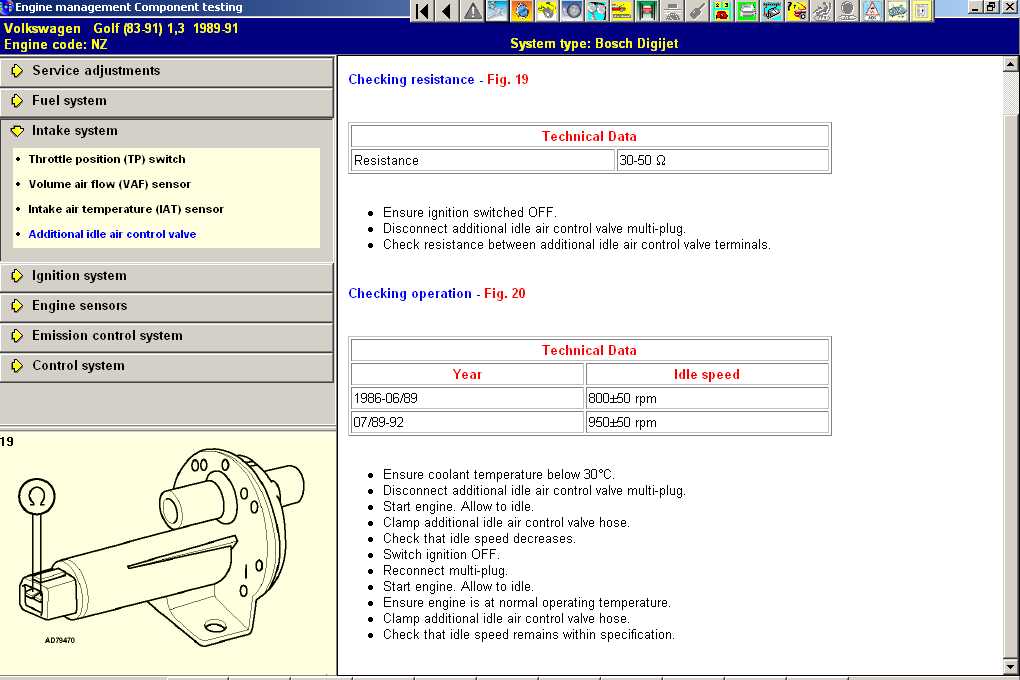Click the 'Checking resistance' heading
The image size is (1020, 680).
411,79
